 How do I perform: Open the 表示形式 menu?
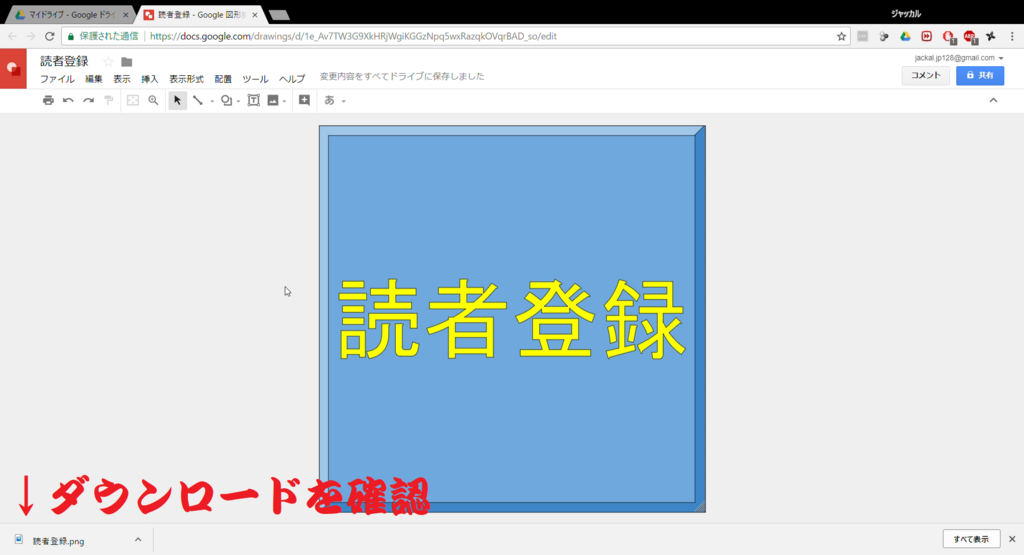187,79
